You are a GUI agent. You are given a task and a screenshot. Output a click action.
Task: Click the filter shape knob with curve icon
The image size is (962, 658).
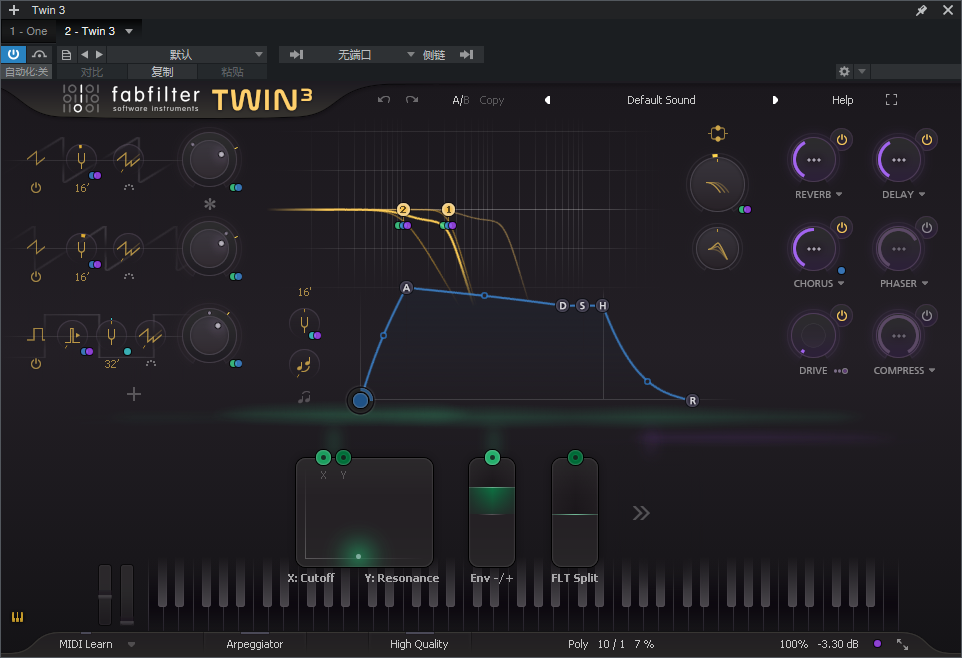pyautogui.click(x=717, y=185)
